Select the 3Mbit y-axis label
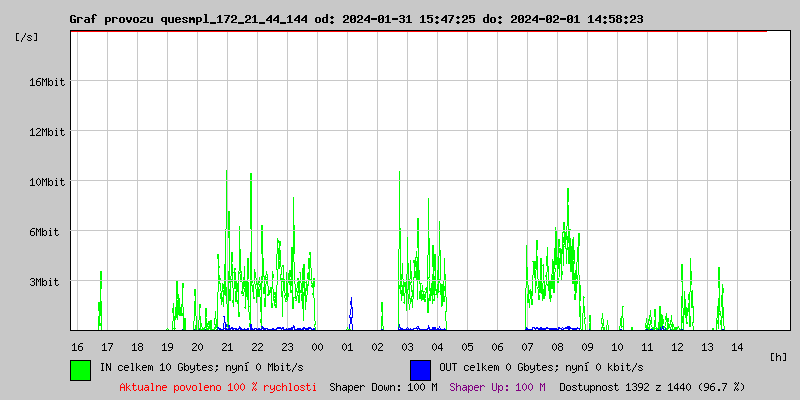This screenshot has width=800, height=400. (x=46, y=282)
